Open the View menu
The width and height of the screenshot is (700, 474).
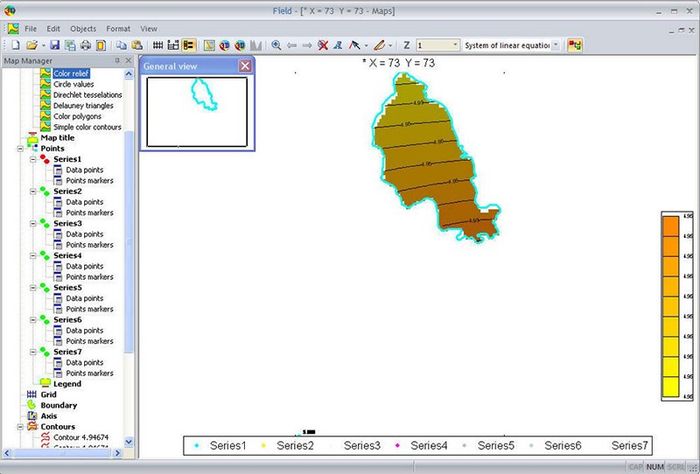pyautogui.click(x=149, y=29)
